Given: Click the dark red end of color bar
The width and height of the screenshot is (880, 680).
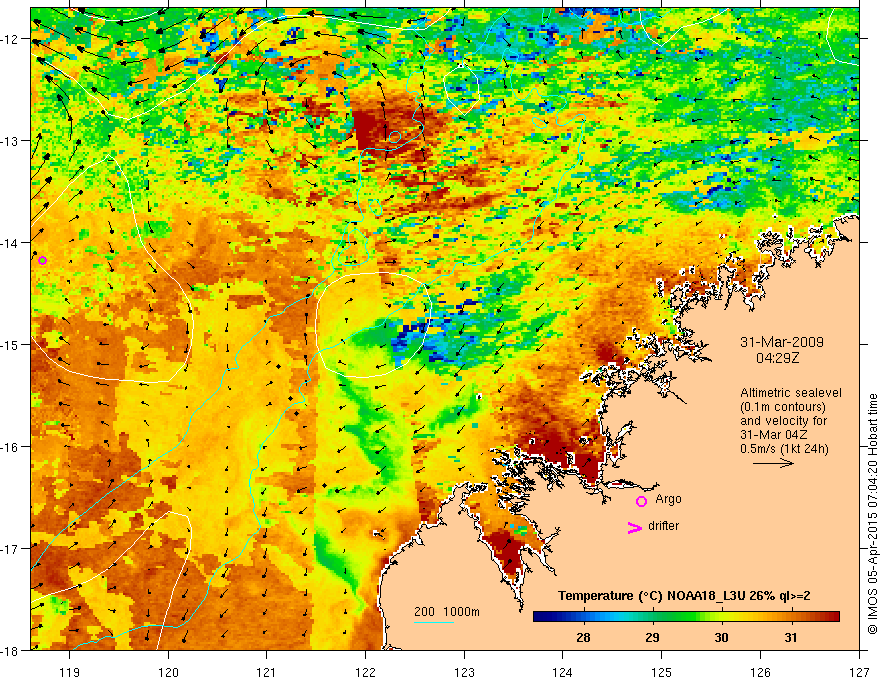Looking at the screenshot, I should pos(833,617).
